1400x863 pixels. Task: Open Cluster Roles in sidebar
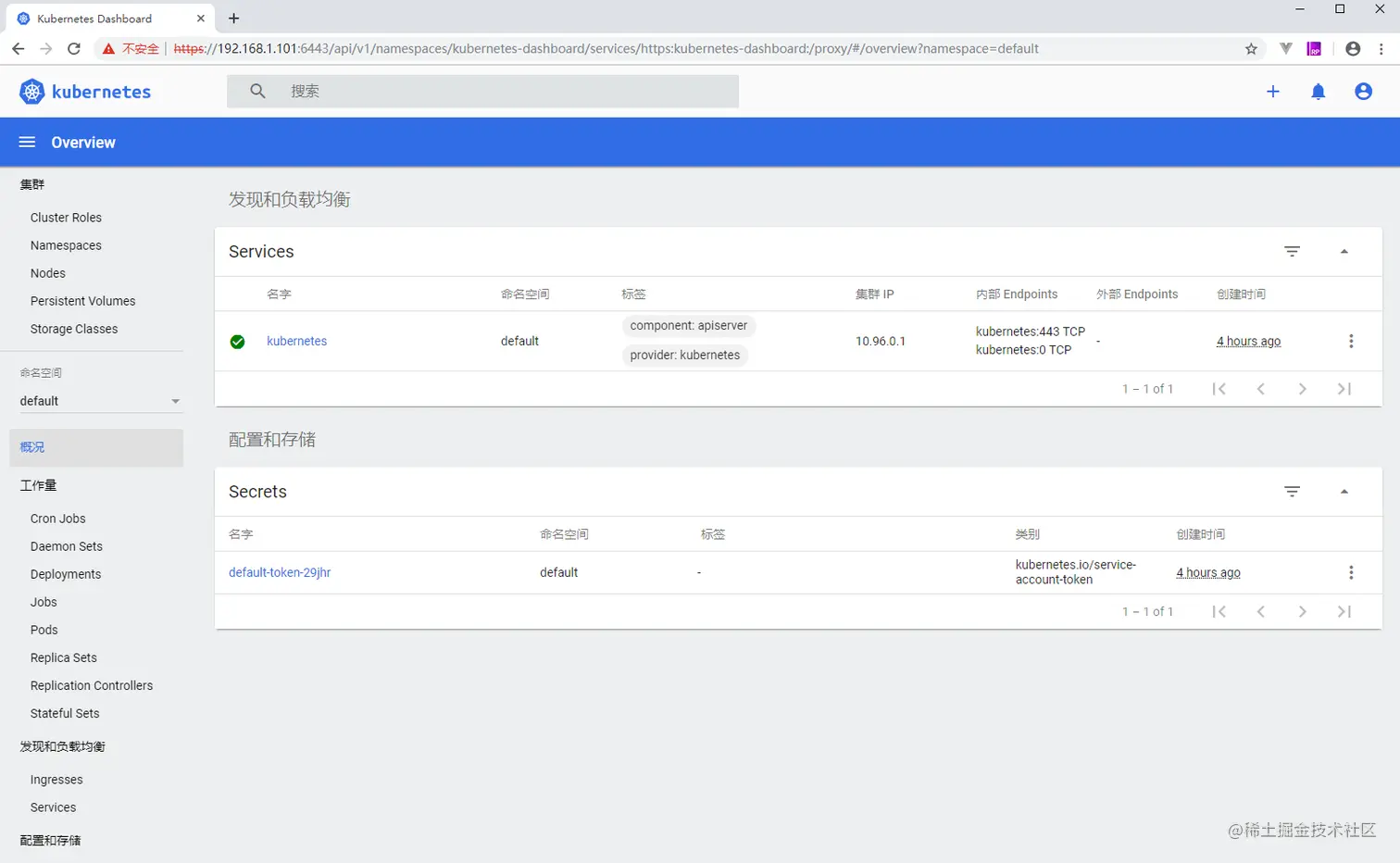(x=66, y=218)
